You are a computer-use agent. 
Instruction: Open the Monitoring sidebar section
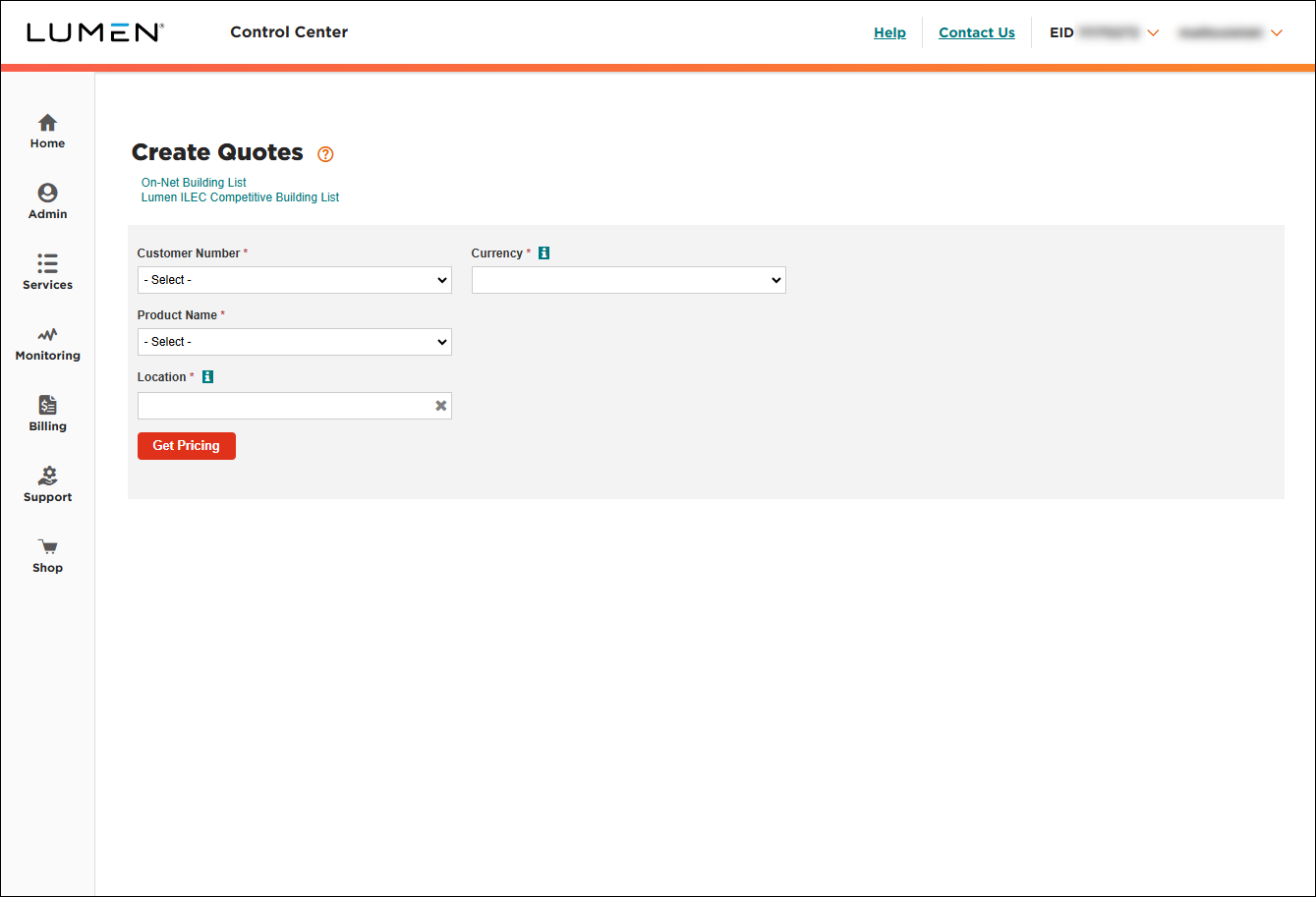pyautogui.click(x=47, y=344)
